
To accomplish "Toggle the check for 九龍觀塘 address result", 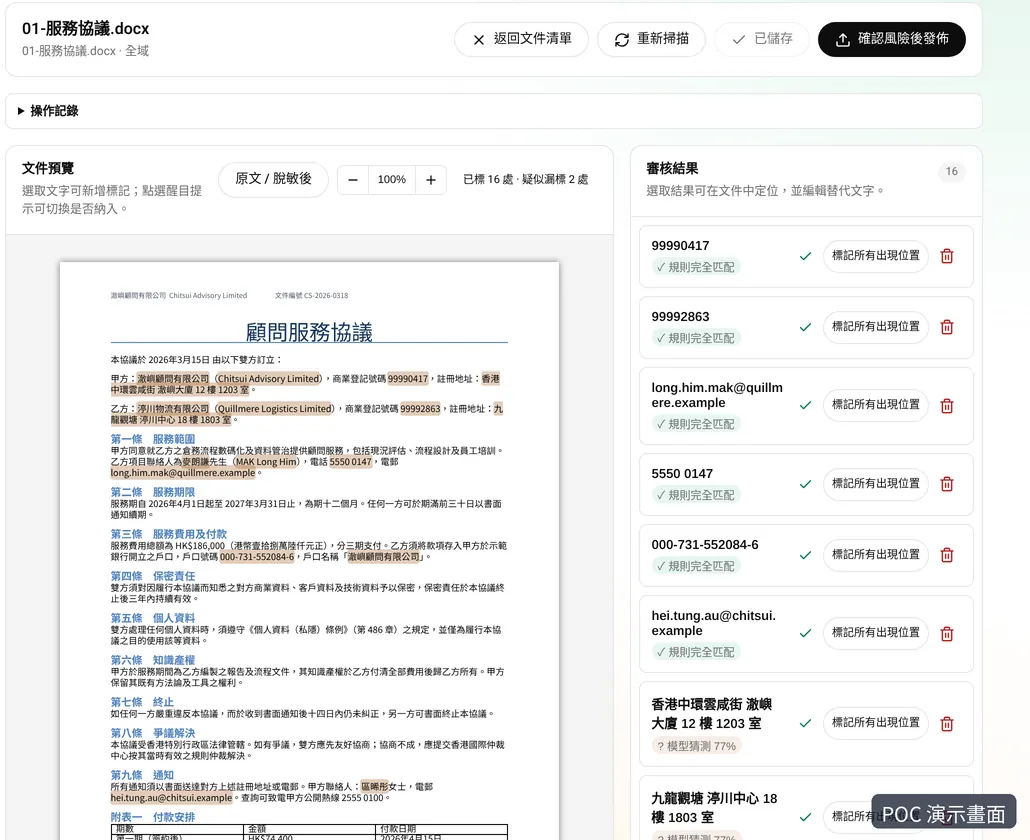I will click(805, 817).
